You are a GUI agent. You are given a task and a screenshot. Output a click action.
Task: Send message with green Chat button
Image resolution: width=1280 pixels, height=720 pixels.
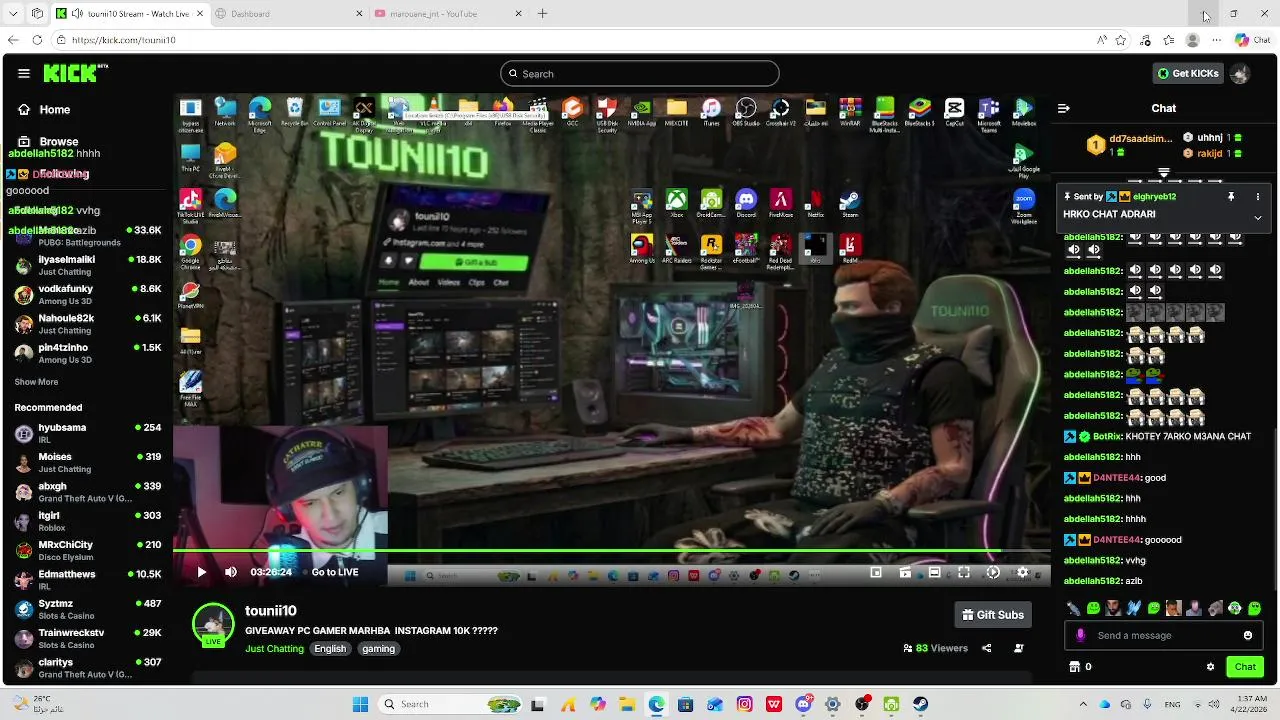(x=1245, y=667)
